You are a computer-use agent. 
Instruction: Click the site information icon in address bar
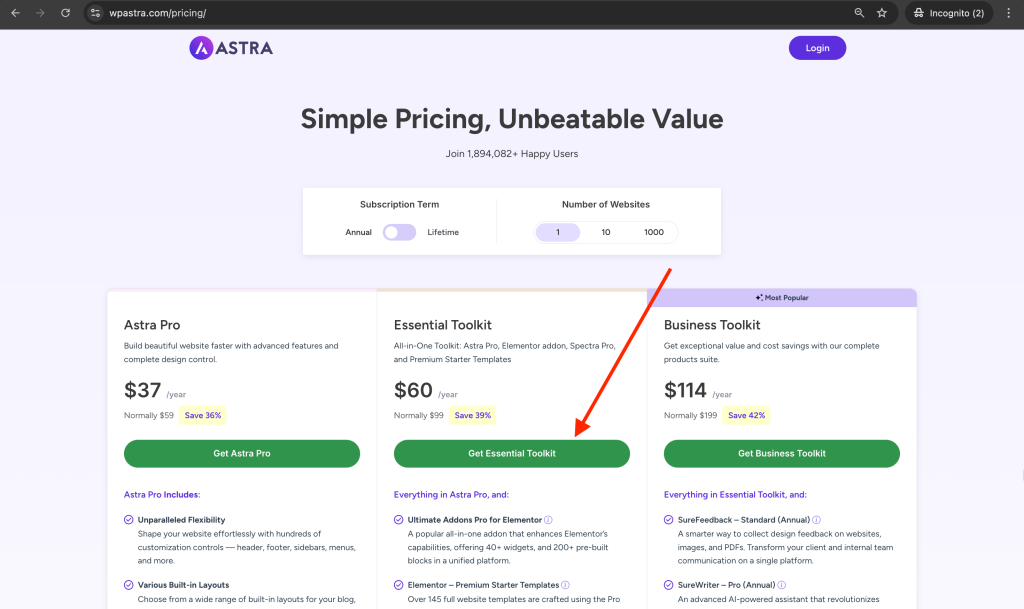(x=95, y=13)
